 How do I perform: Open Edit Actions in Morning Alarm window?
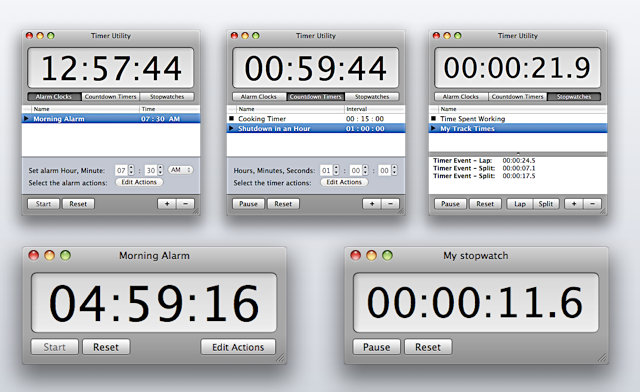(x=238, y=347)
